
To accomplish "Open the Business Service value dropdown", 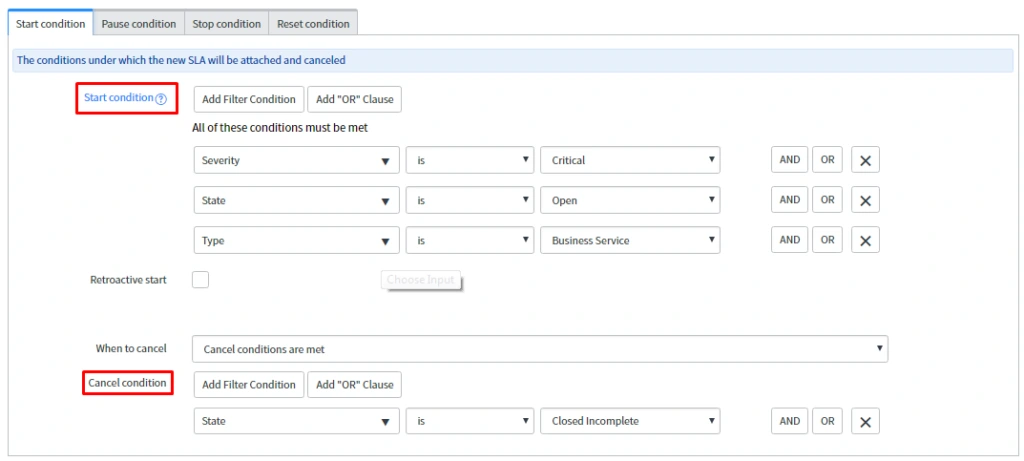I will [x=629, y=241].
